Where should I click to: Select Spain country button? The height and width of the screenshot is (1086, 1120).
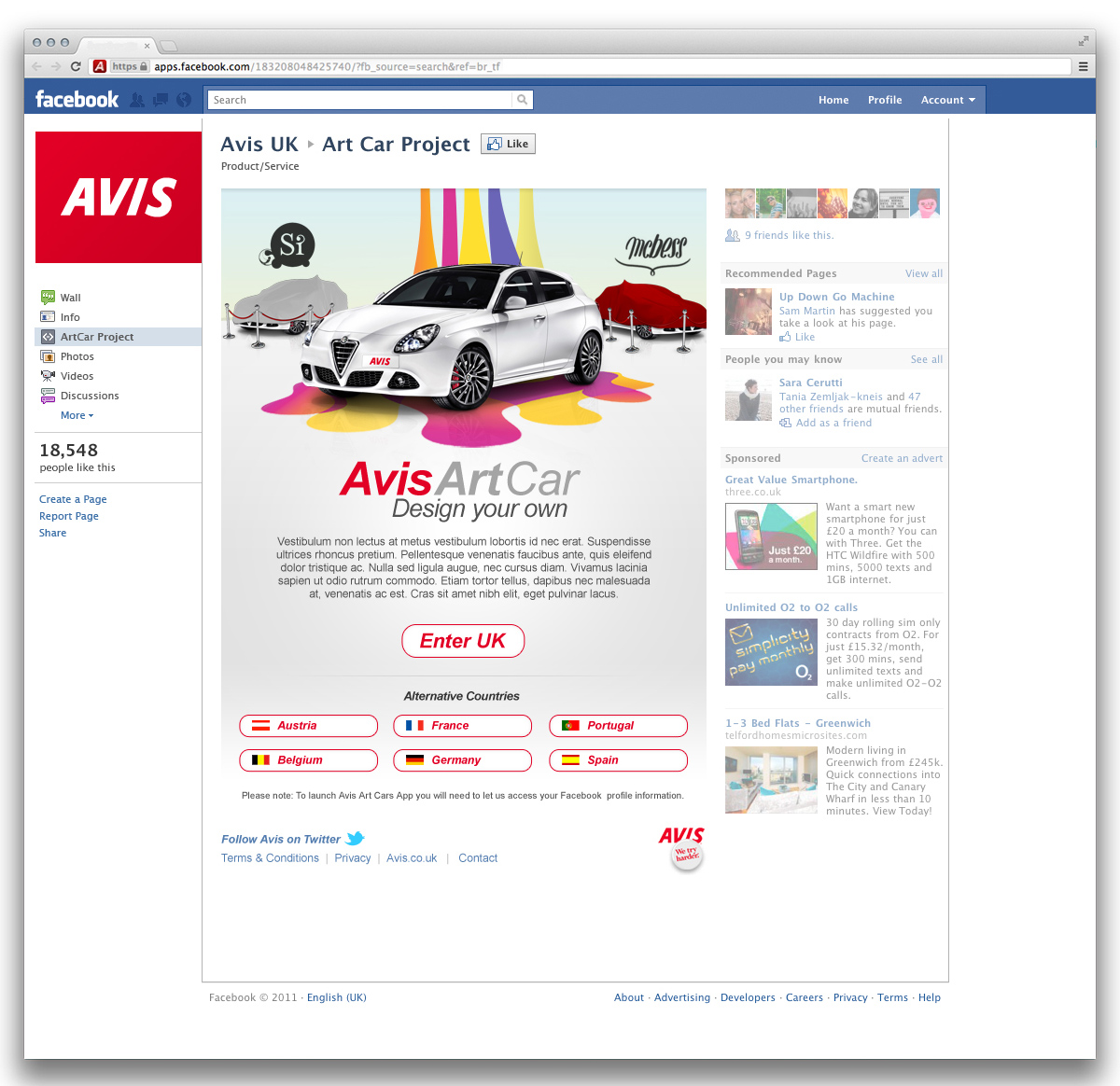618,759
